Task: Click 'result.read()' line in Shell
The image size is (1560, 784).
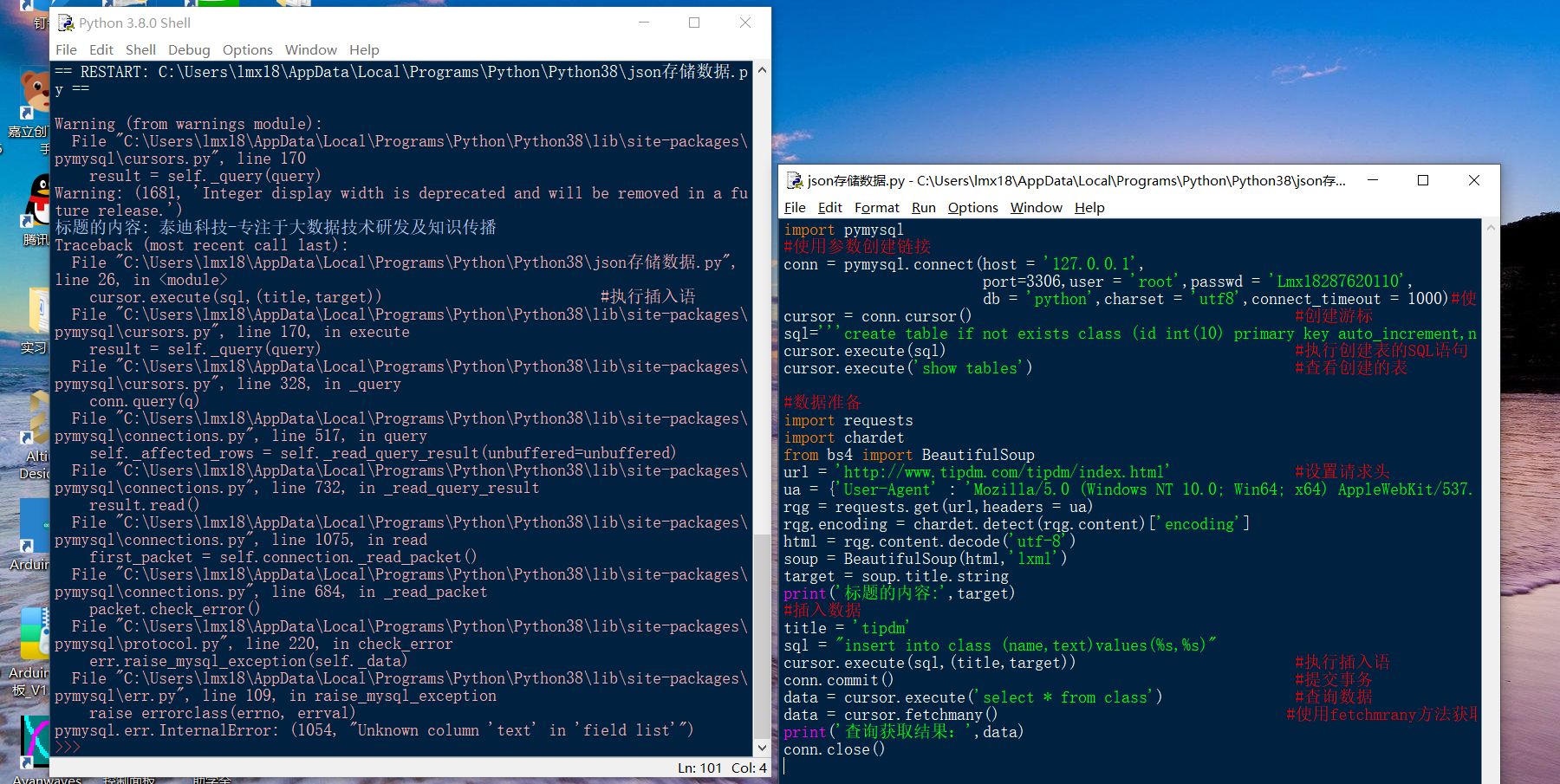Action: [144, 505]
